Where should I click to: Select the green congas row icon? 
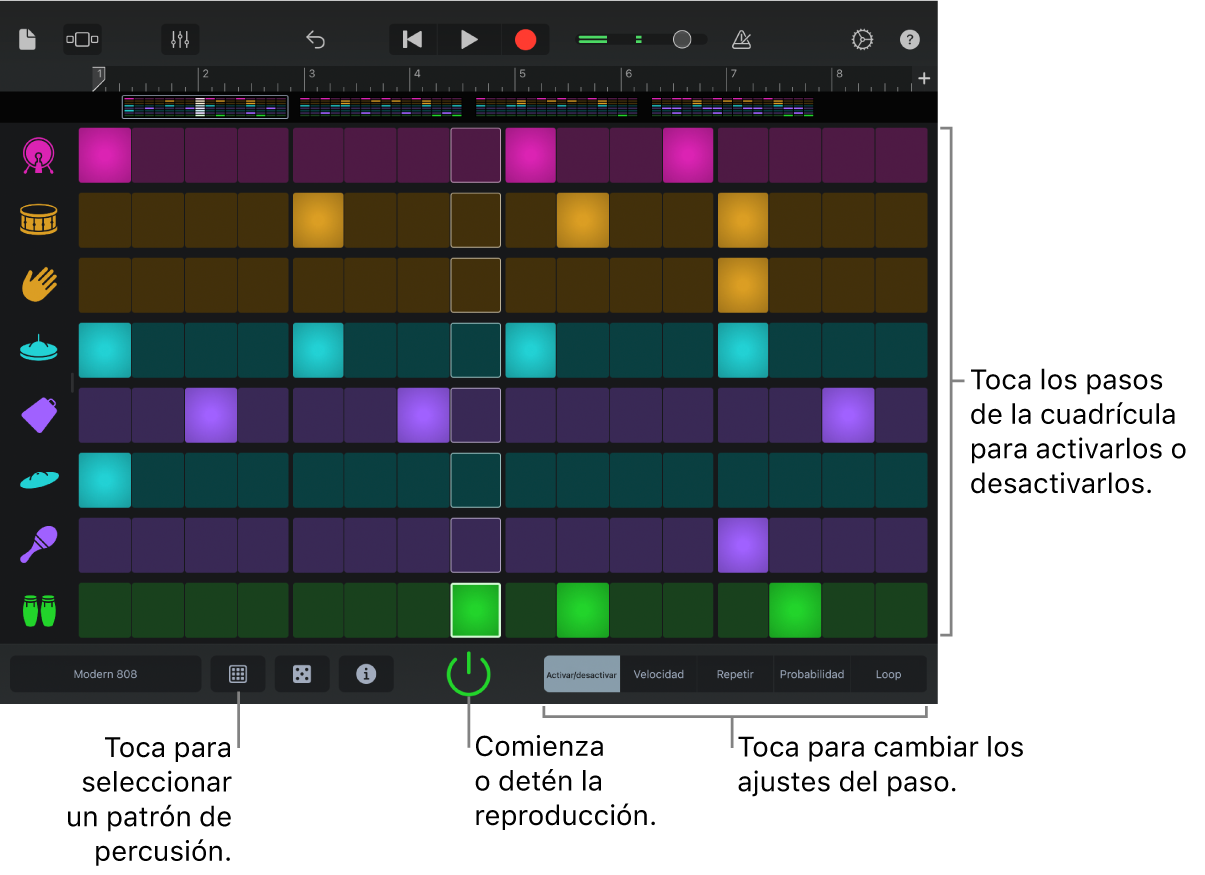pos(39,610)
